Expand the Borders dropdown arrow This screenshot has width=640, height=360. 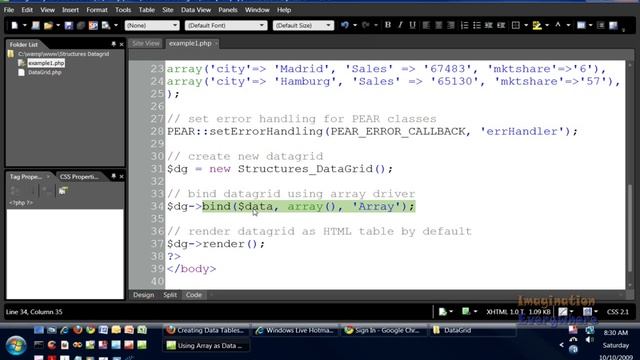(x=526, y=25)
